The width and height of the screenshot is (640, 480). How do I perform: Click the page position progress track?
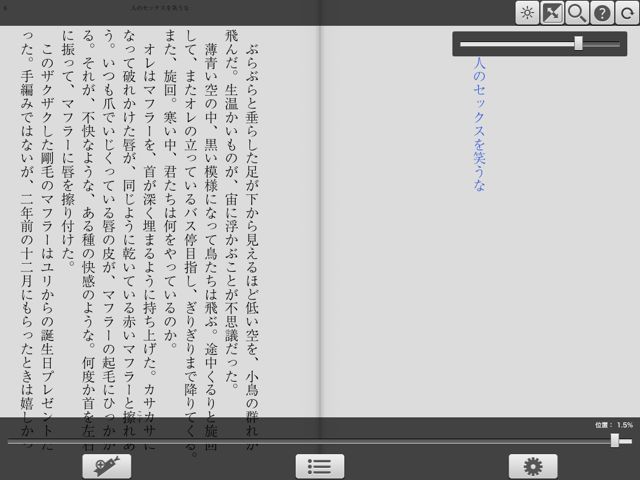(320, 441)
